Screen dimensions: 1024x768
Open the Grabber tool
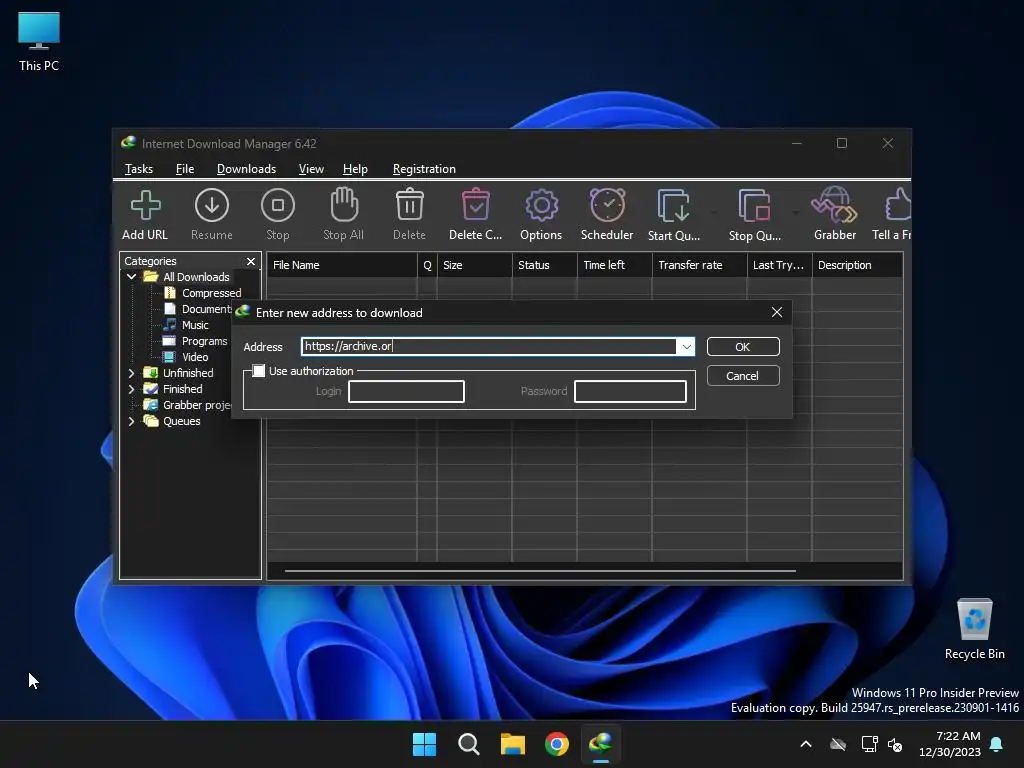[834, 214]
